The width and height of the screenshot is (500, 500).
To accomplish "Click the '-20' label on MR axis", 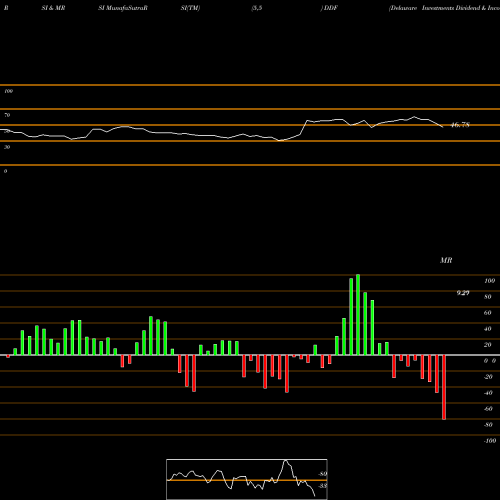I will (488, 377).
